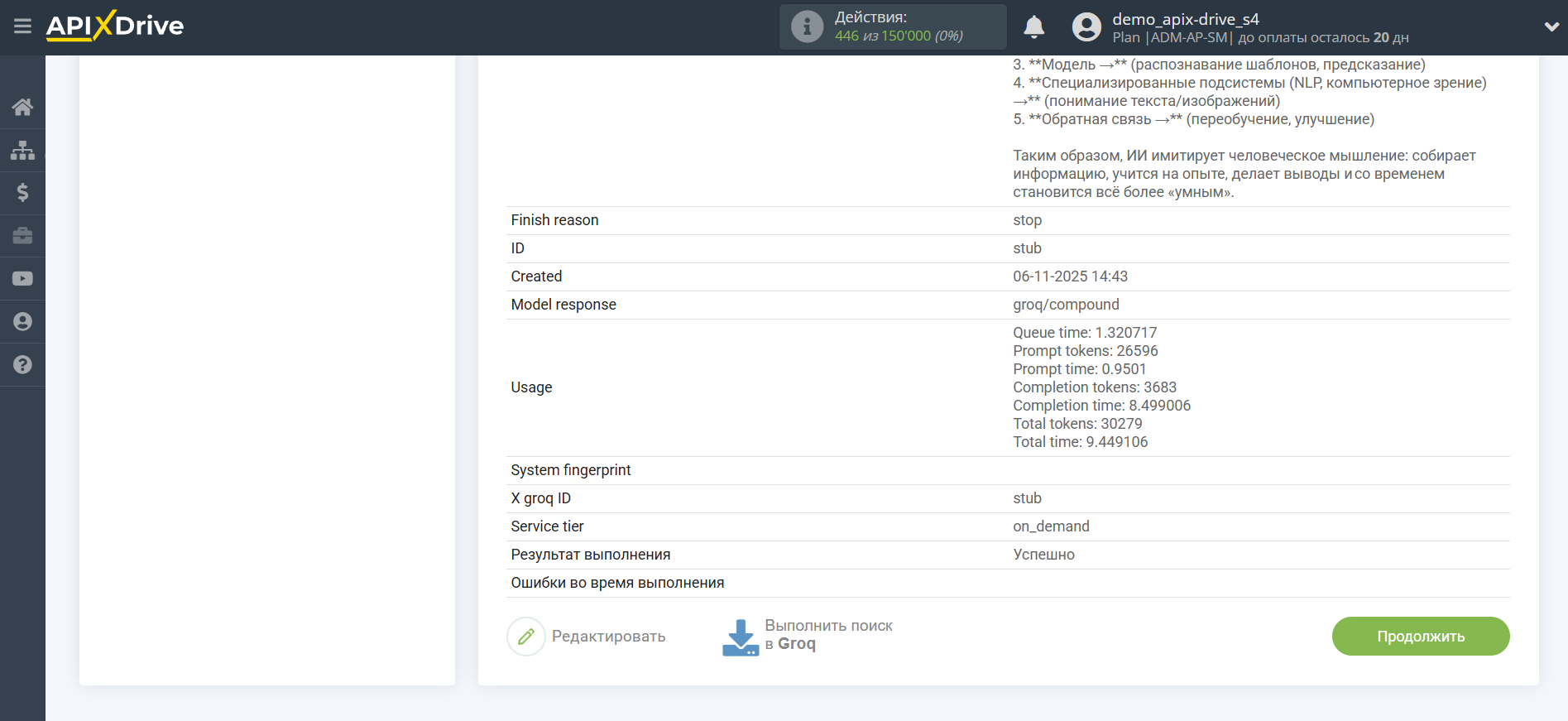The width and height of the screenshot is (1568, 721).
Task: Click the ApiX-Drive logo
Action: [x=115, y=26]
